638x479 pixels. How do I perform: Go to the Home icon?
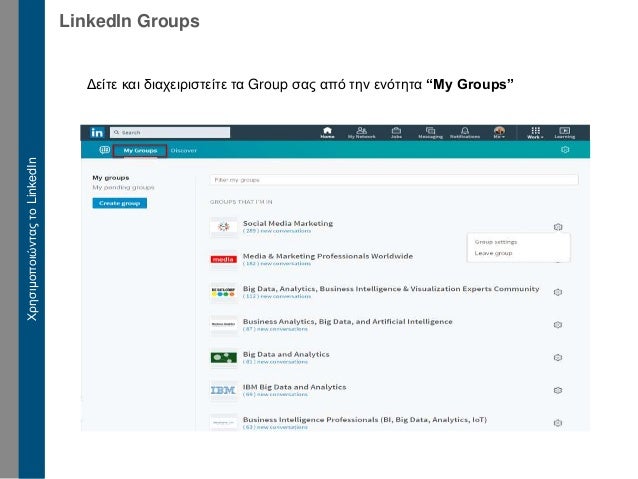pyautogui.click(x=327, y=131)
